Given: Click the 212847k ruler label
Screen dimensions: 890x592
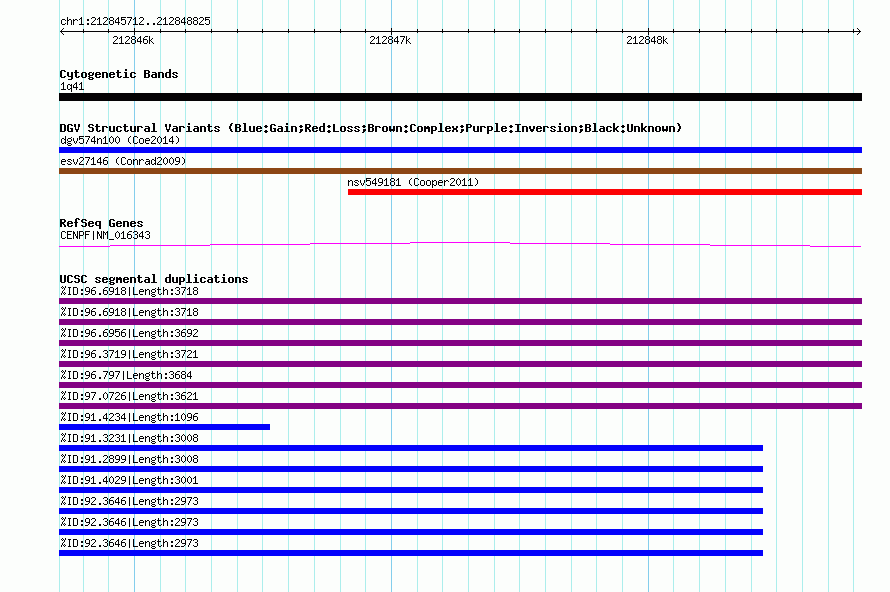Looking at the screenshot, I should click(x=390, y=40).
